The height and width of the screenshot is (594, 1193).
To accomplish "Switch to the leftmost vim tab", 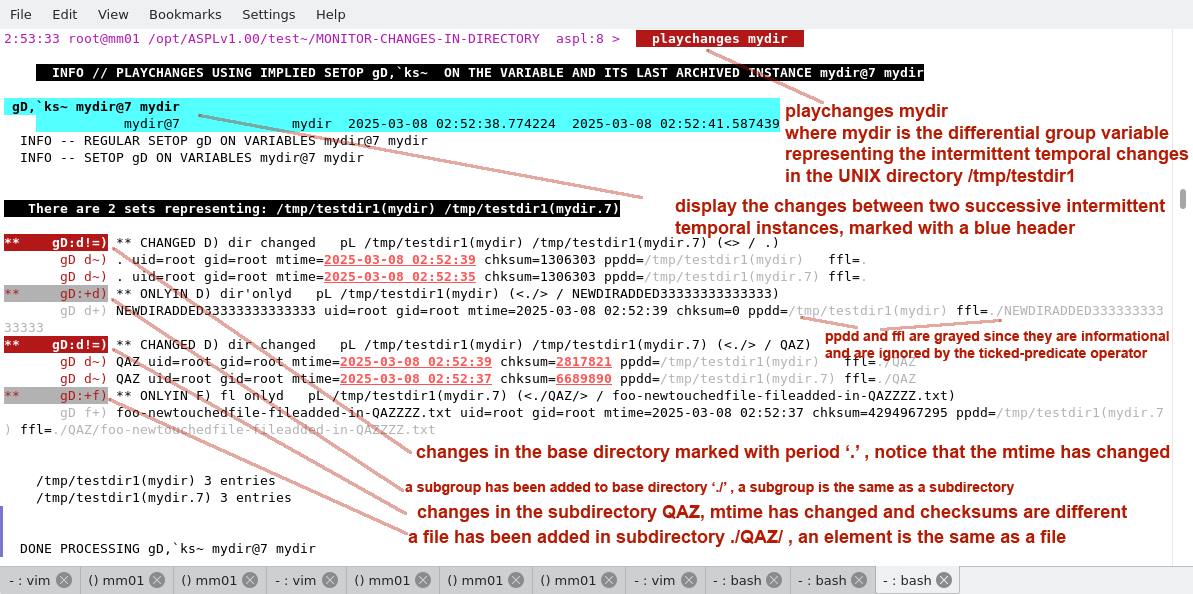I will [x=30, y=580].
